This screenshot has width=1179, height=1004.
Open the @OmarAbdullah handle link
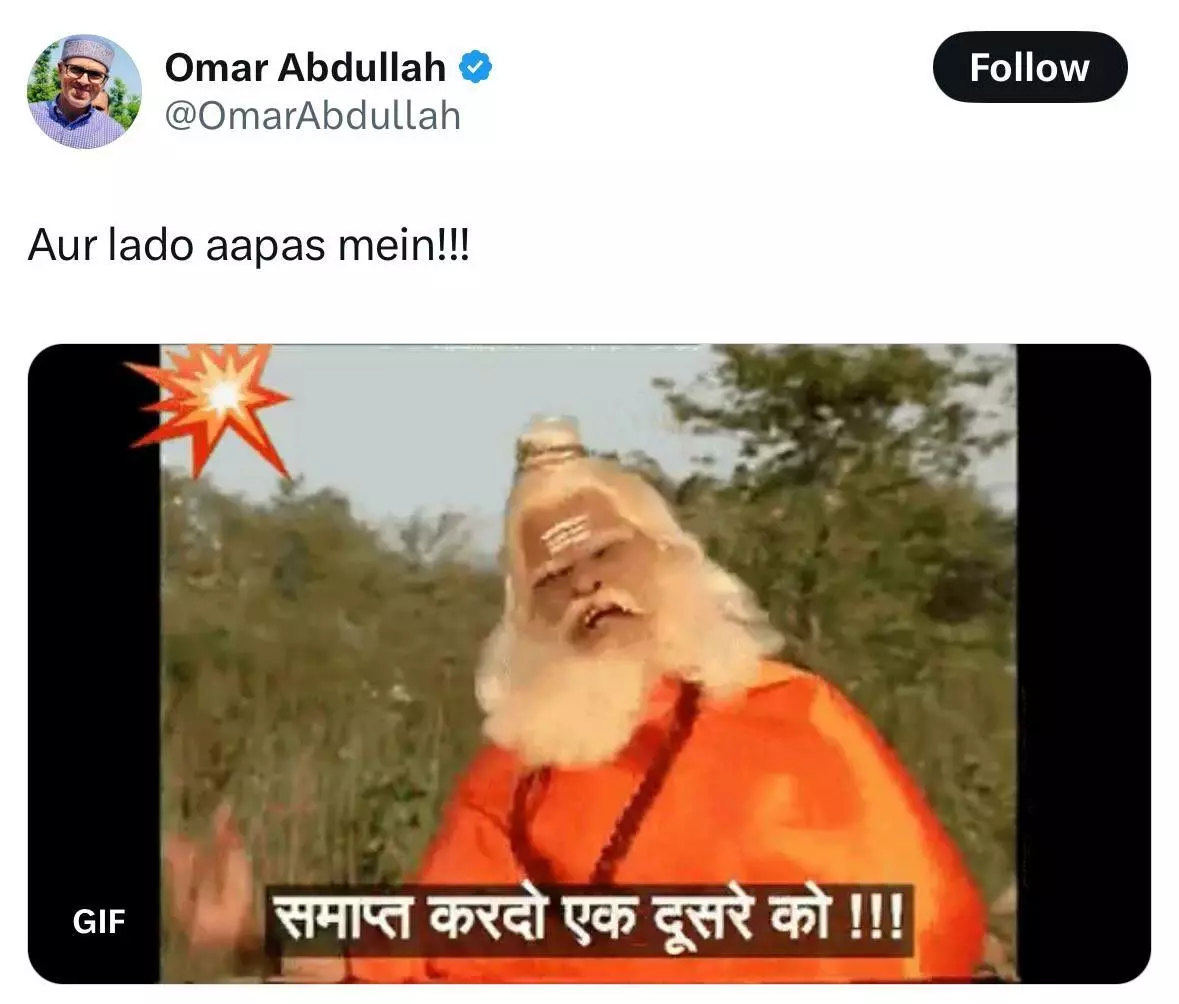(x=312, y=116)
